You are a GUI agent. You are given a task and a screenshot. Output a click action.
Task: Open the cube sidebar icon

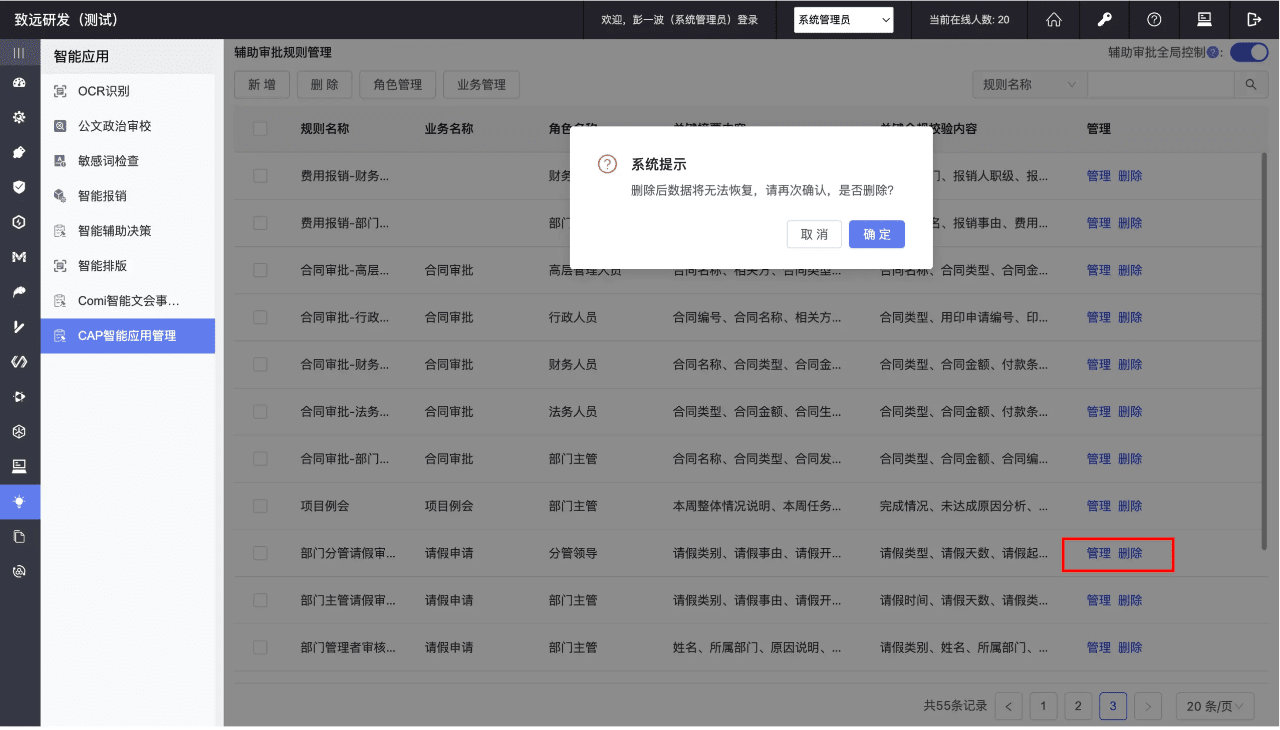tap(19, 431)
